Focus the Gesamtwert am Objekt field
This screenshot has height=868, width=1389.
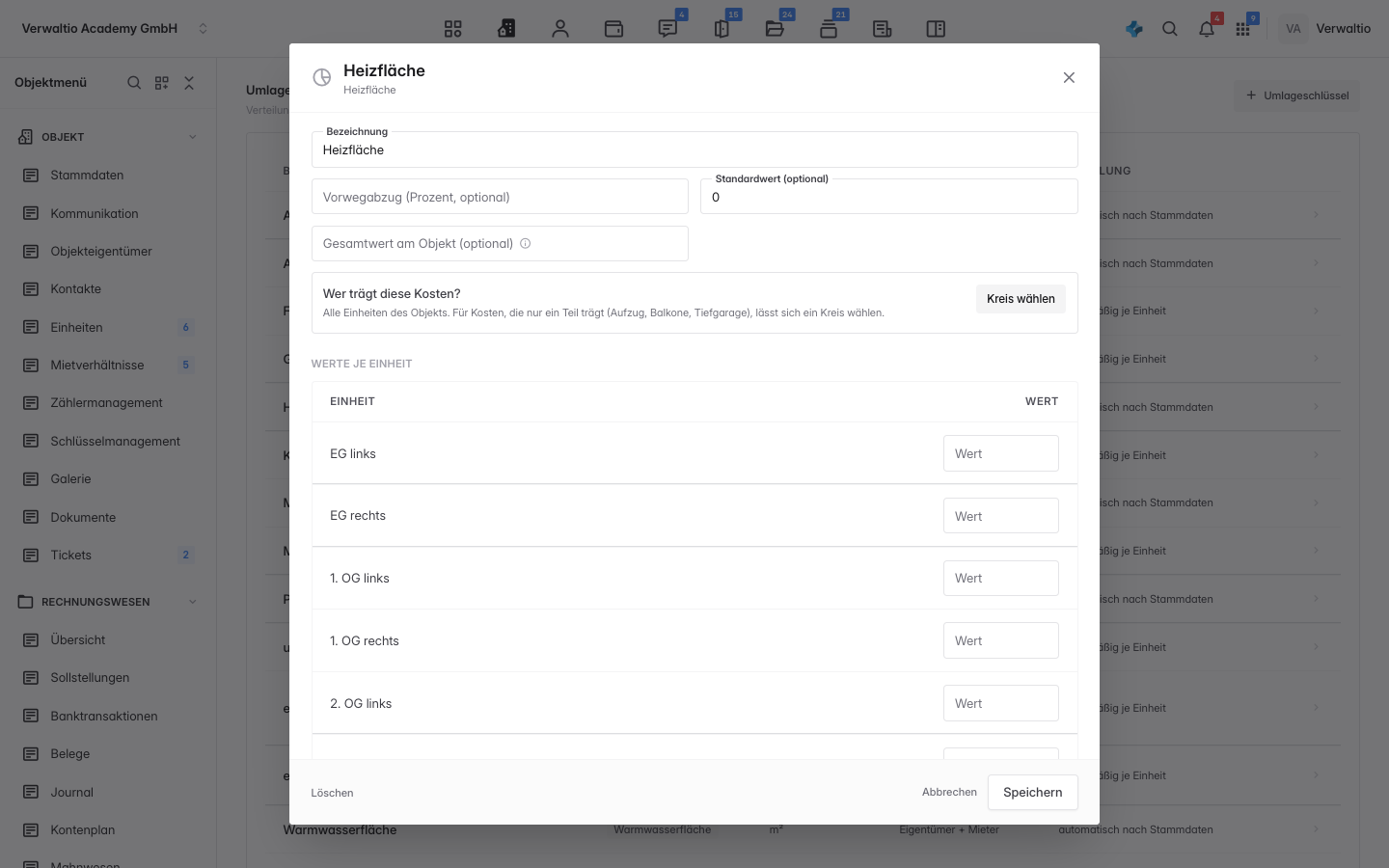pos(500,244)
